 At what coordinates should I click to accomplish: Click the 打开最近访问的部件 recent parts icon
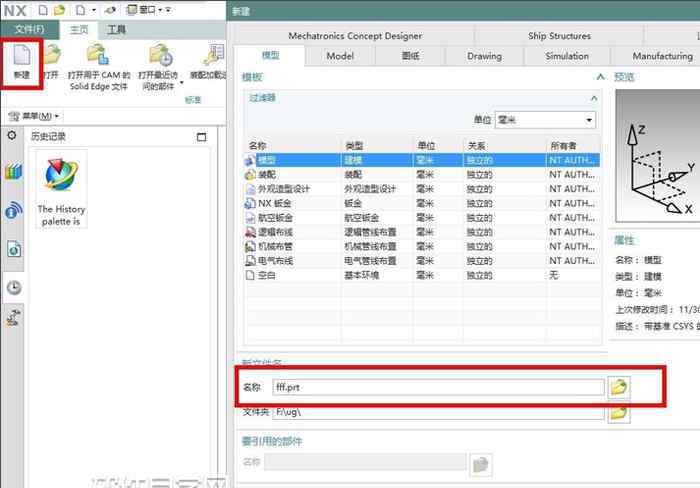point(160,54)
